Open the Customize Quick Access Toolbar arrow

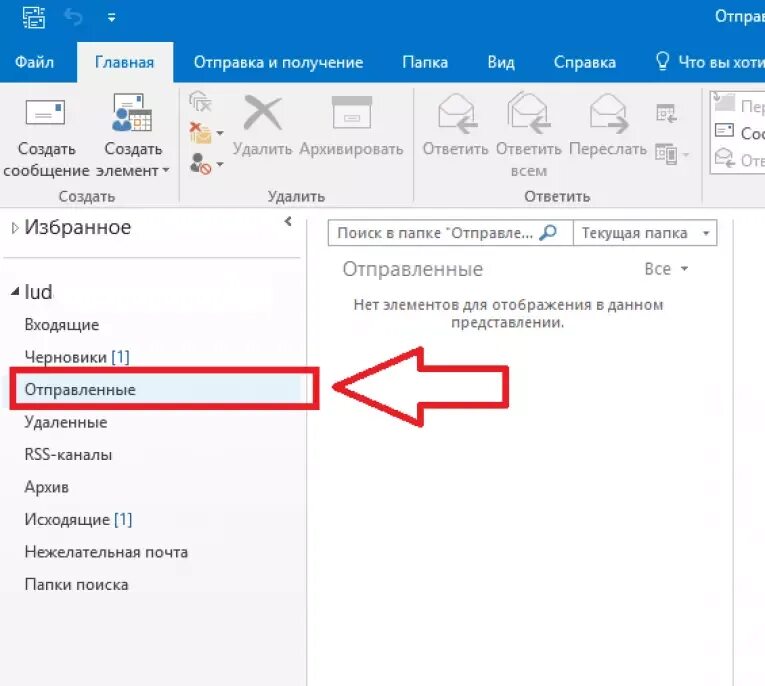point(112,18)
